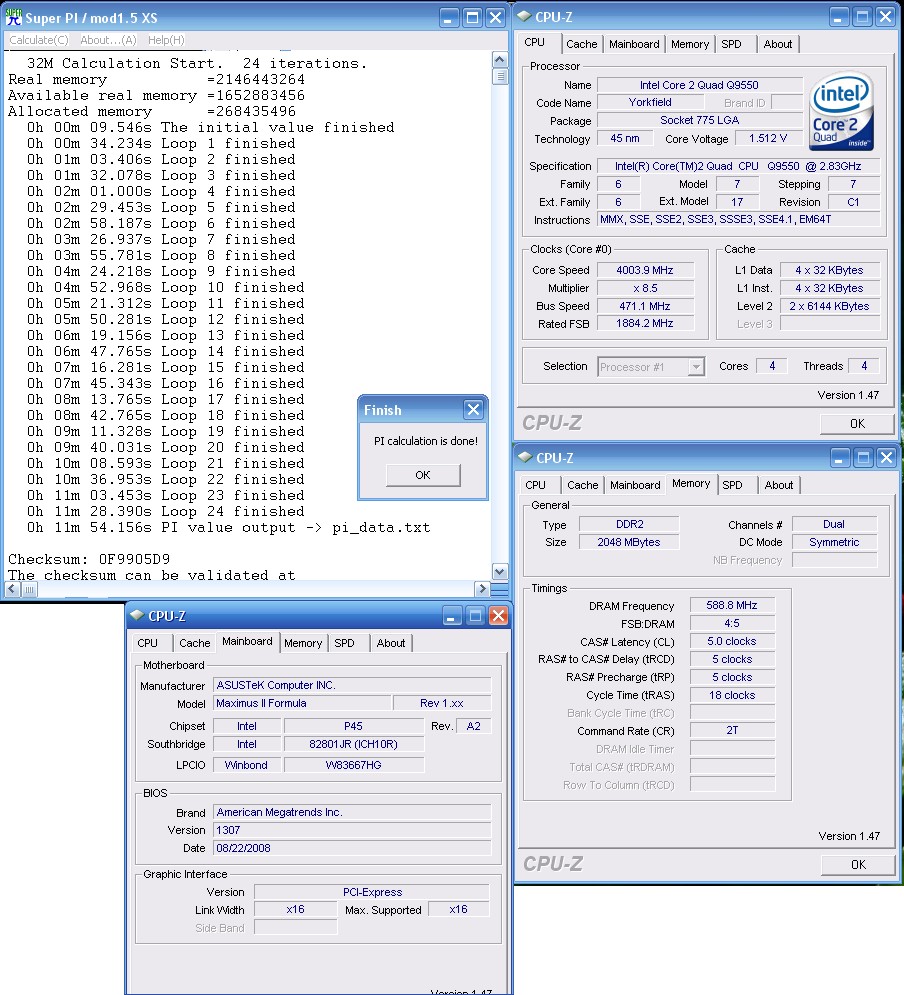The height and width of the screenshot is (995, 904).
Task: Select Mainboard tab in Memory CPU-Z window
Action: point(635,485)
